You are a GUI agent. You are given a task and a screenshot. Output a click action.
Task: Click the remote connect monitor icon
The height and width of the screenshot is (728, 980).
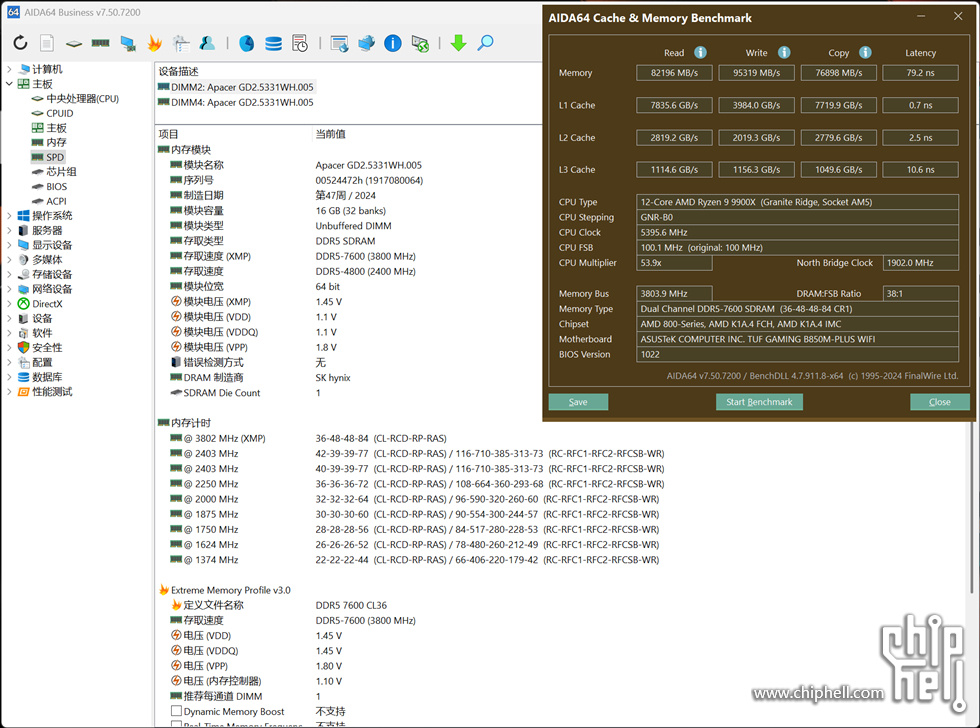click(x=420, y=43)
